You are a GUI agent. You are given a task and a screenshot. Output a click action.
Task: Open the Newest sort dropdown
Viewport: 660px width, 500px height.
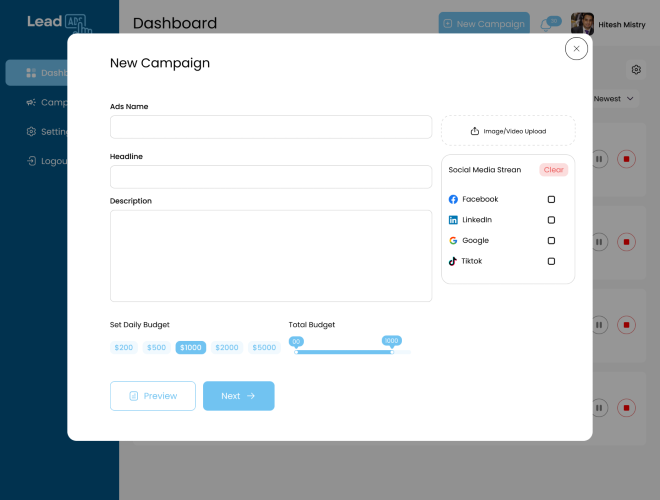coord(614,98)
